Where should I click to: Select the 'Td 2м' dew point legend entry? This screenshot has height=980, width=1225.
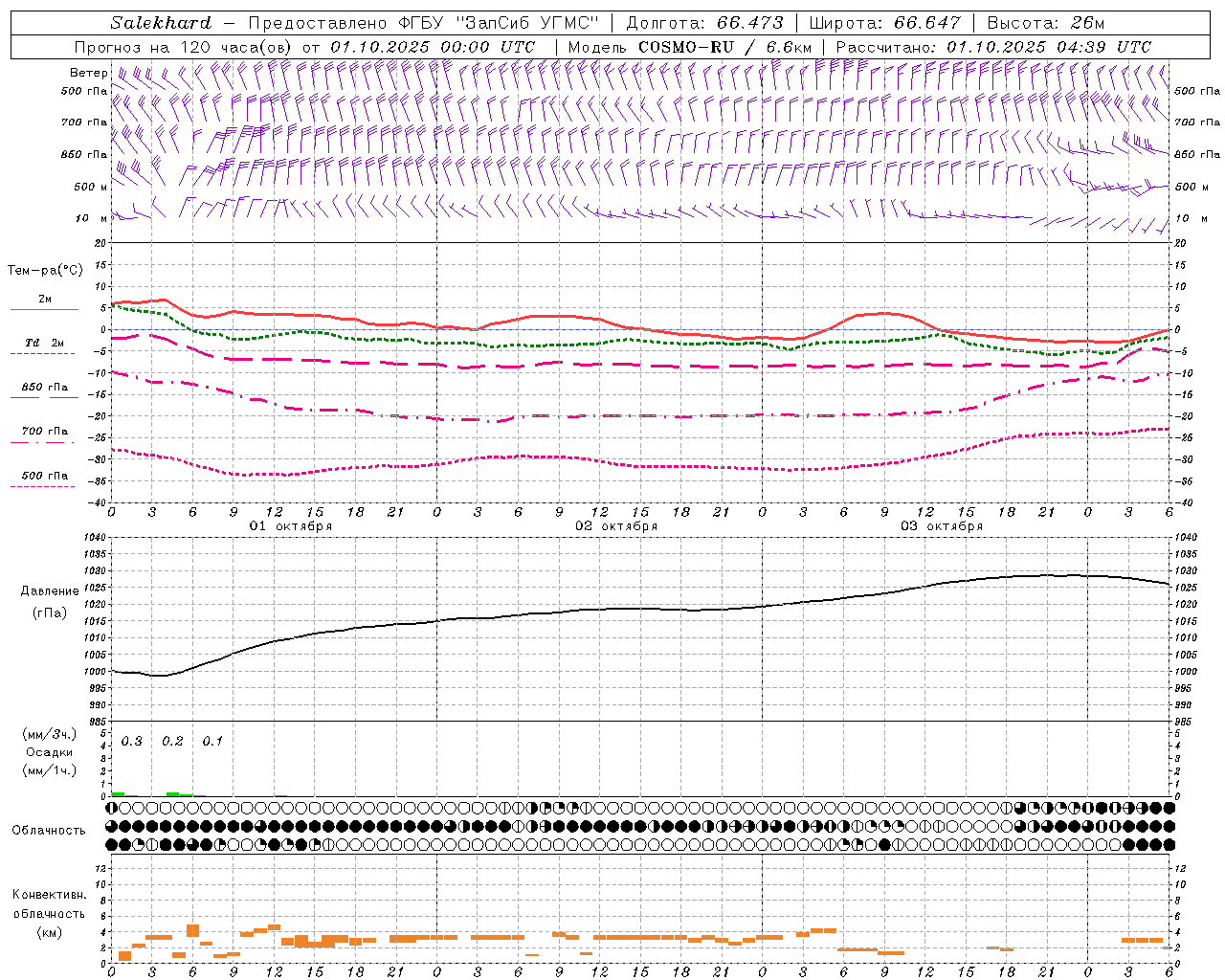coord(45,343)
